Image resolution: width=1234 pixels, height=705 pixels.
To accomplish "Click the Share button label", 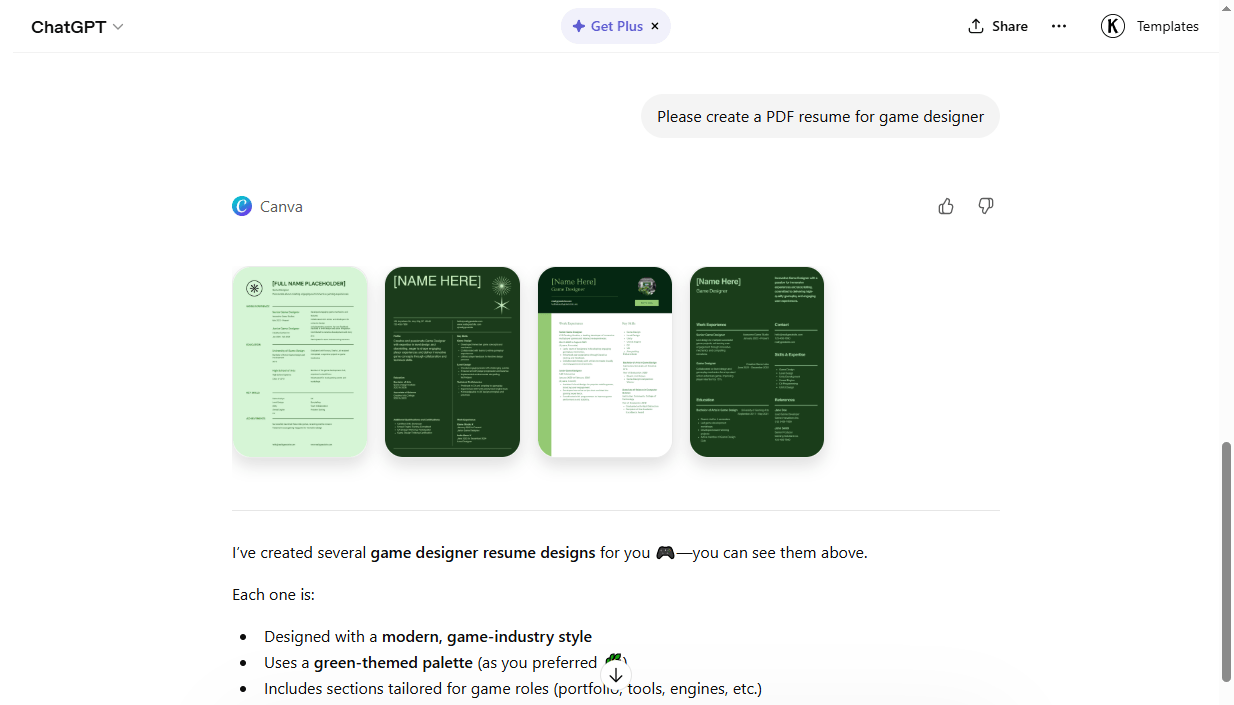I will [1010, 25].
